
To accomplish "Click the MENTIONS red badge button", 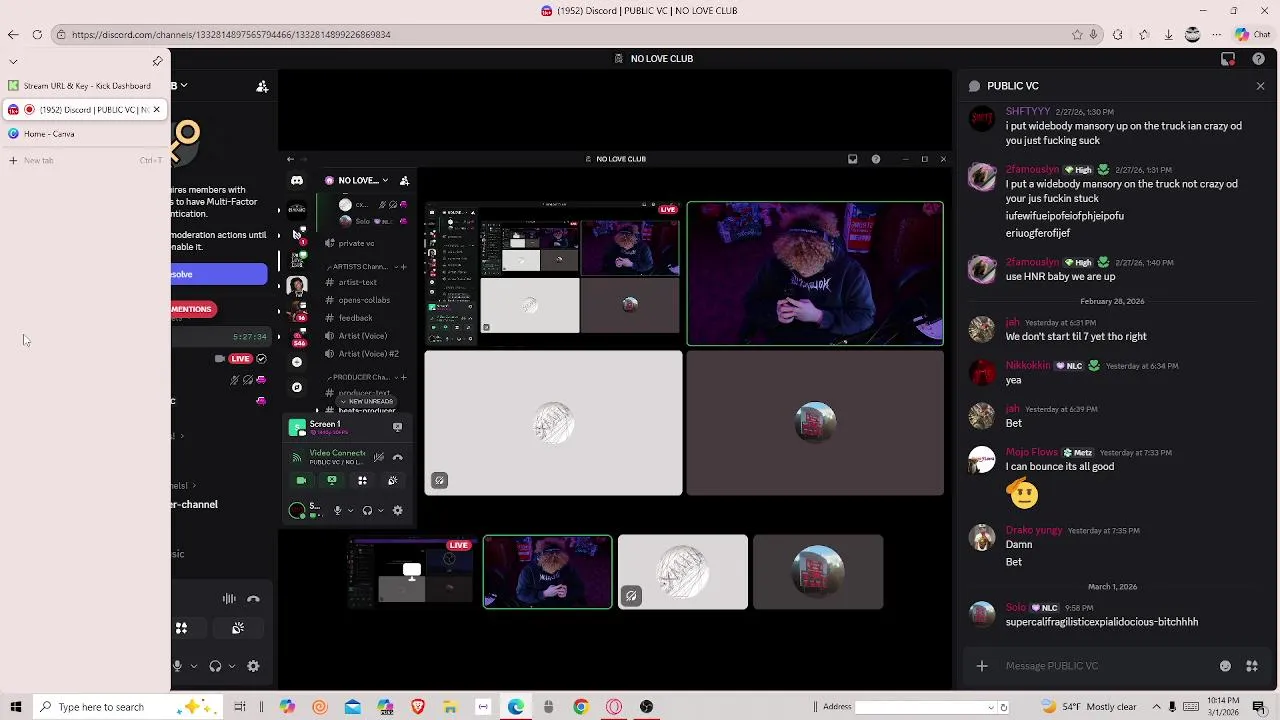I will 193,309.
